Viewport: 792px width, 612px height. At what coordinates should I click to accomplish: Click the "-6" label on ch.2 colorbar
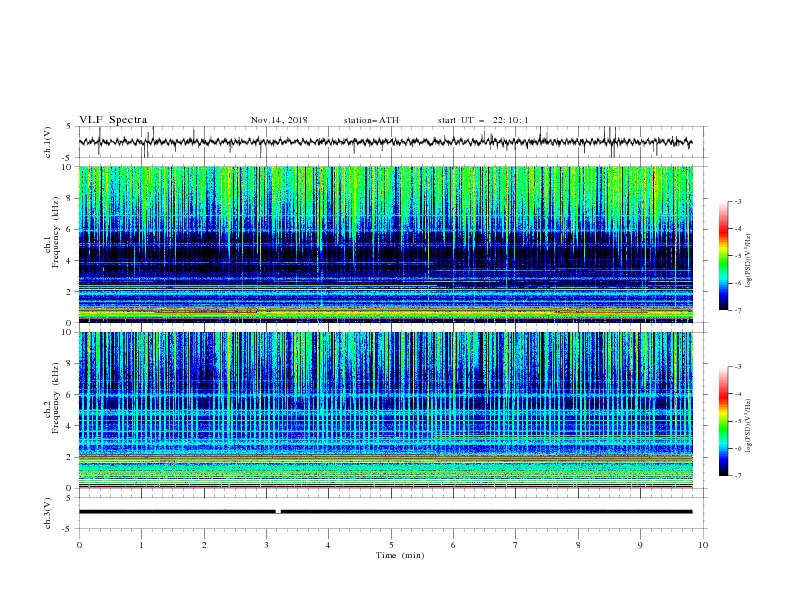pos(738,448)
